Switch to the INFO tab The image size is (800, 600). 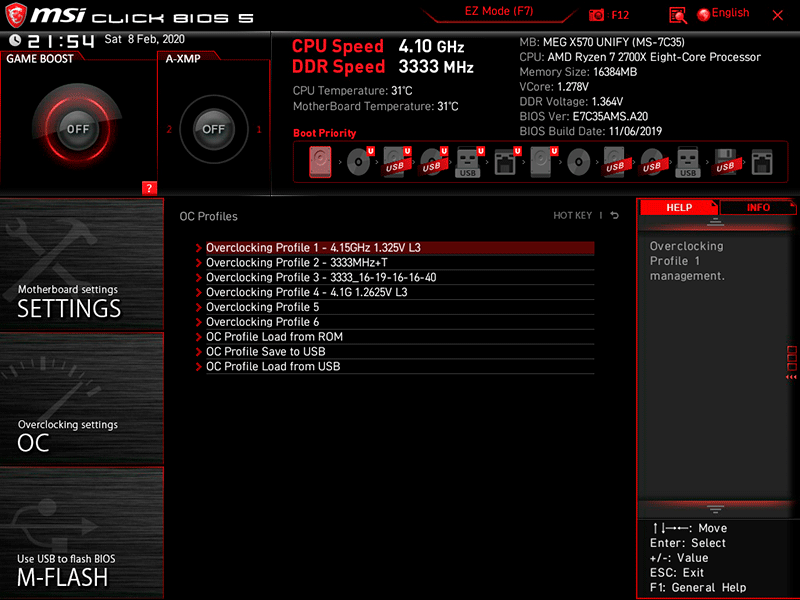click(758, 207)
